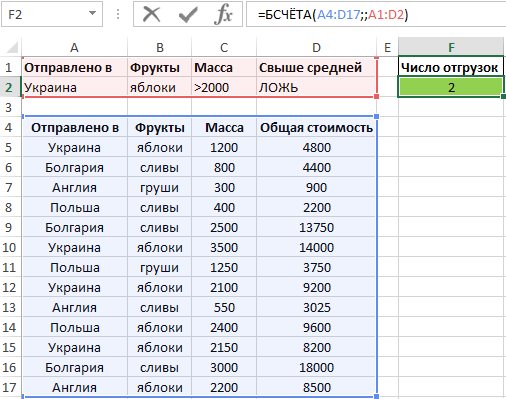The width and height of the screenshot is (506, 399).
Task: Click cell with value 3025
Action: click(316, 307)
